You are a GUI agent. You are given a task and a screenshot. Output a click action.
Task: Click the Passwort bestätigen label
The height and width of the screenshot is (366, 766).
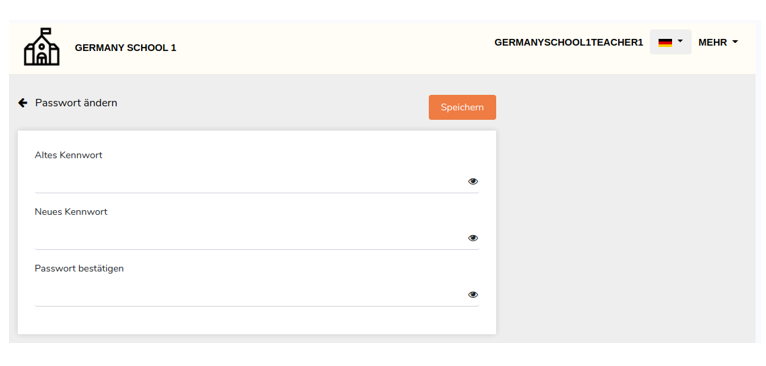79,268
